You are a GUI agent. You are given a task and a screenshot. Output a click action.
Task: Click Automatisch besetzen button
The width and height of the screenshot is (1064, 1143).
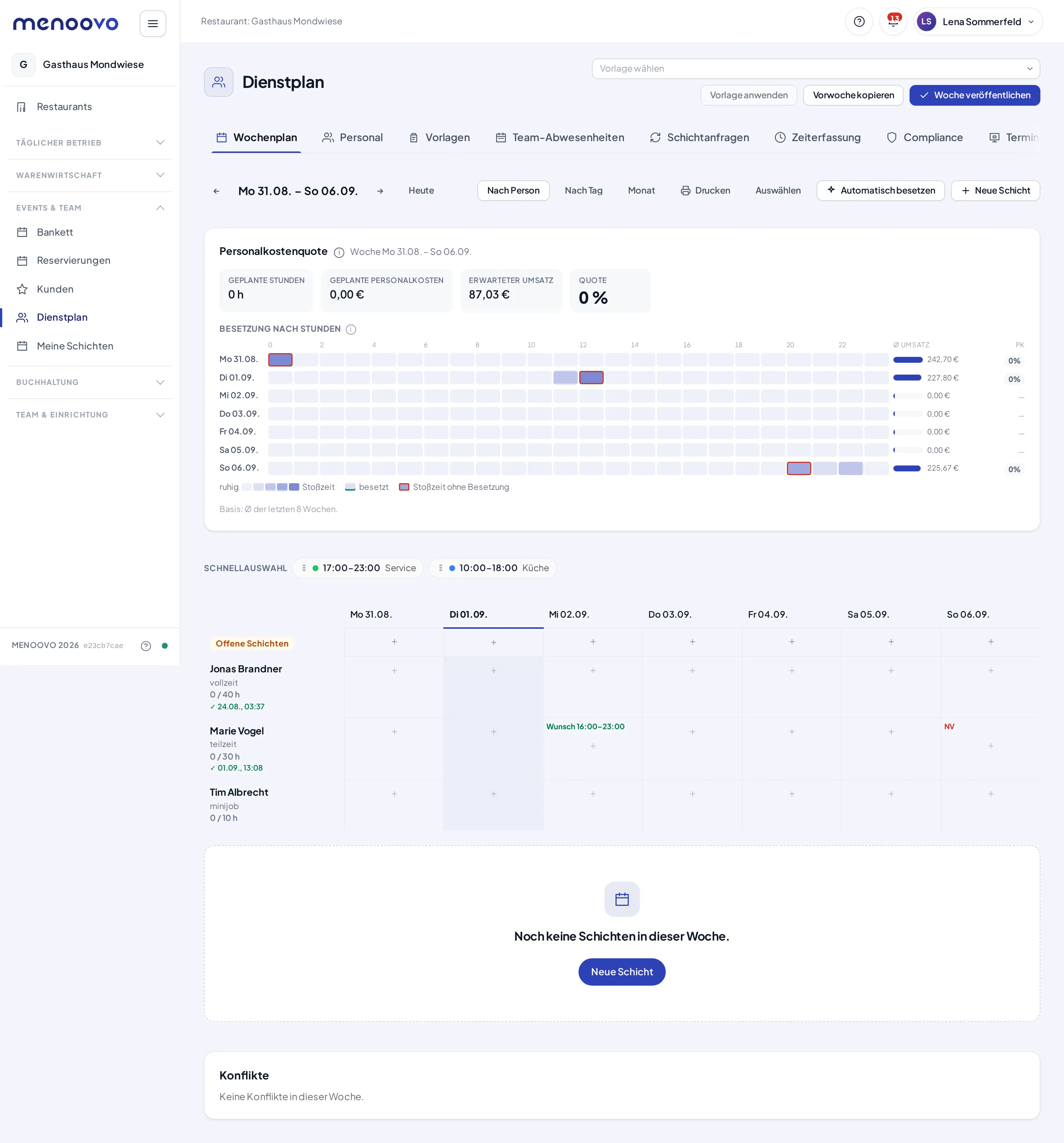click(880, 191)
